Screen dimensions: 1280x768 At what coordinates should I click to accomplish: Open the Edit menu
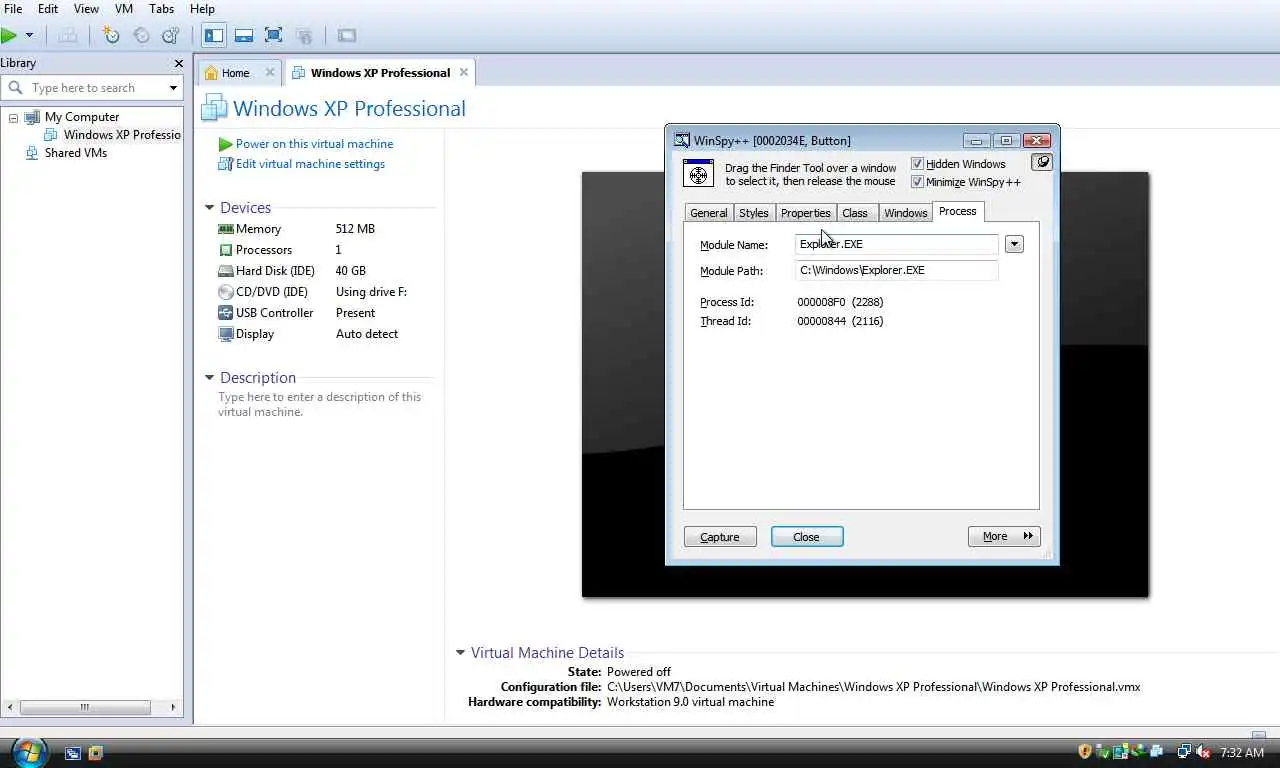pyautogui.click(x=48, y=9)
